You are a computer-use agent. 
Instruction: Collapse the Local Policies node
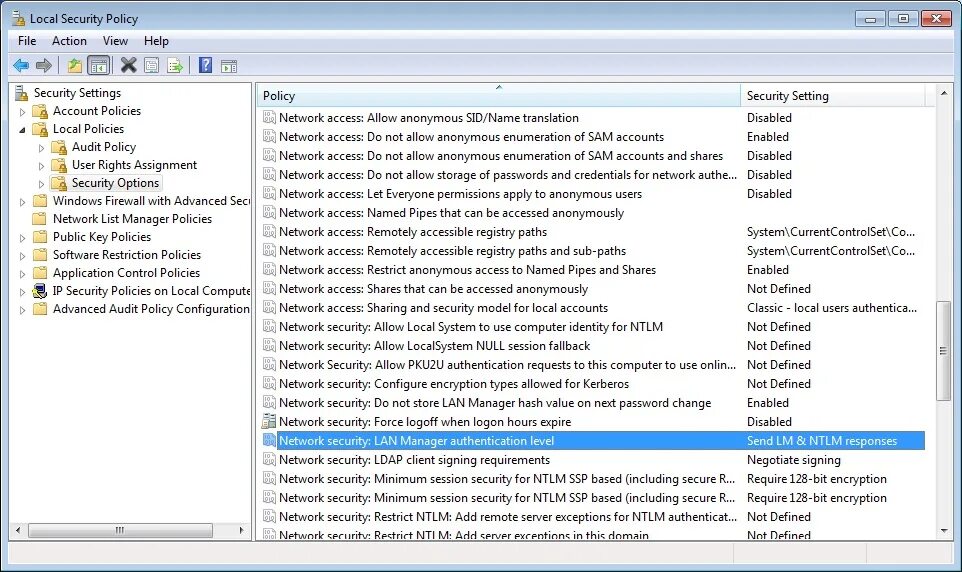(22, 129)
